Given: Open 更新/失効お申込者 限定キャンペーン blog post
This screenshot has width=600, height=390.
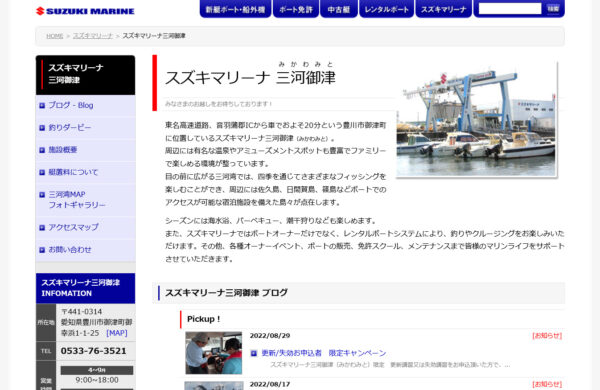Looking at the screenshot, I should tap(324, 353).
